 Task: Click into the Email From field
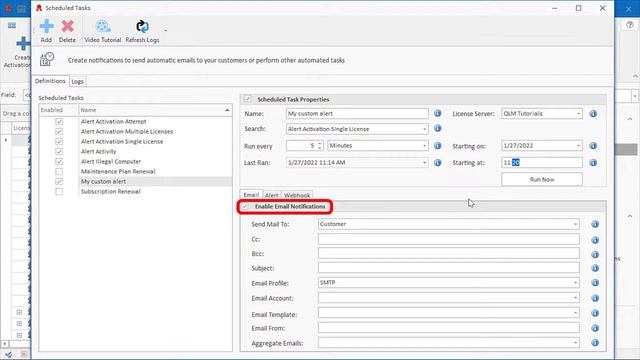[449, 328]
